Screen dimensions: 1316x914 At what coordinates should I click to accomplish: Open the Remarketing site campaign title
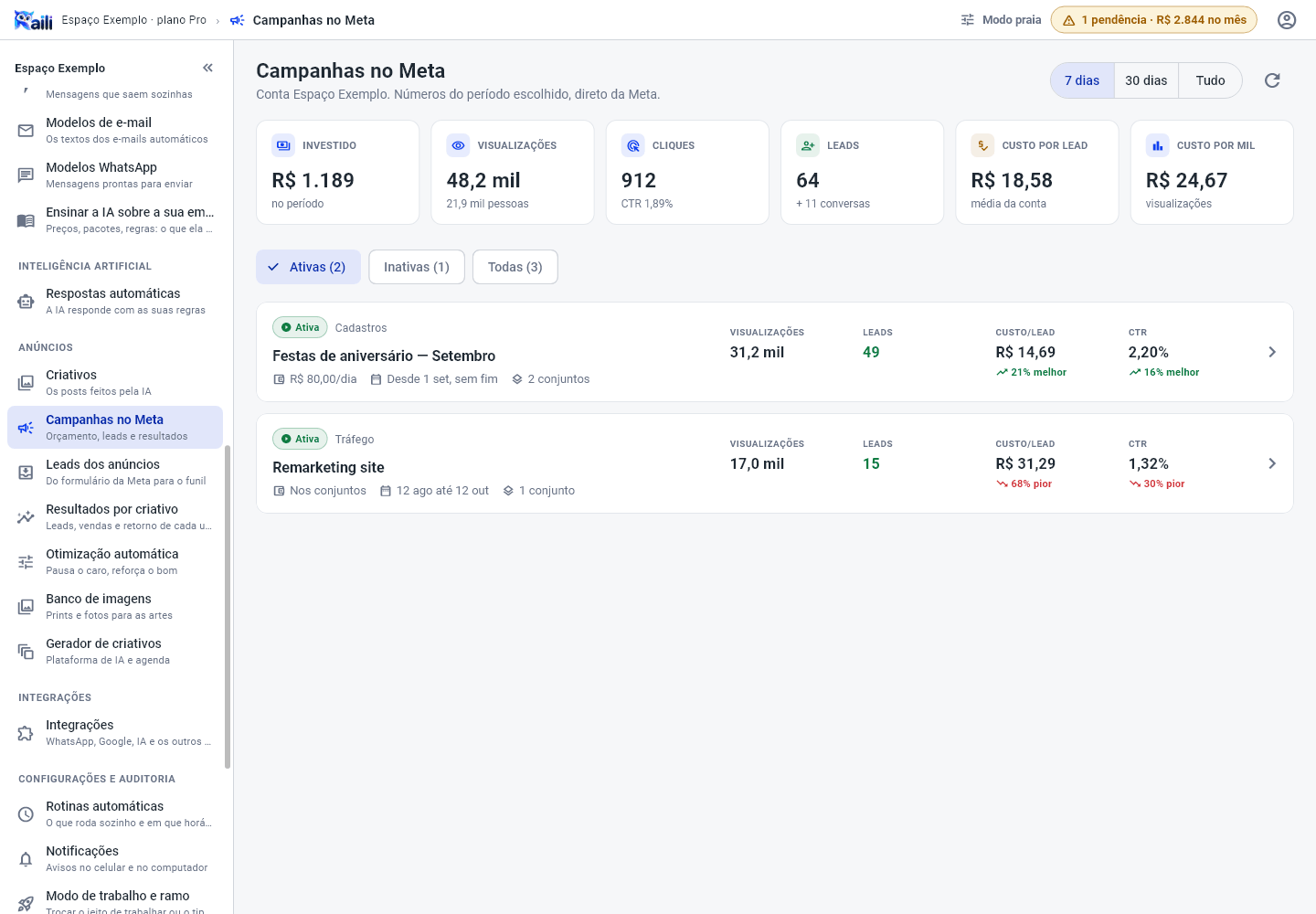coord(328,467)
